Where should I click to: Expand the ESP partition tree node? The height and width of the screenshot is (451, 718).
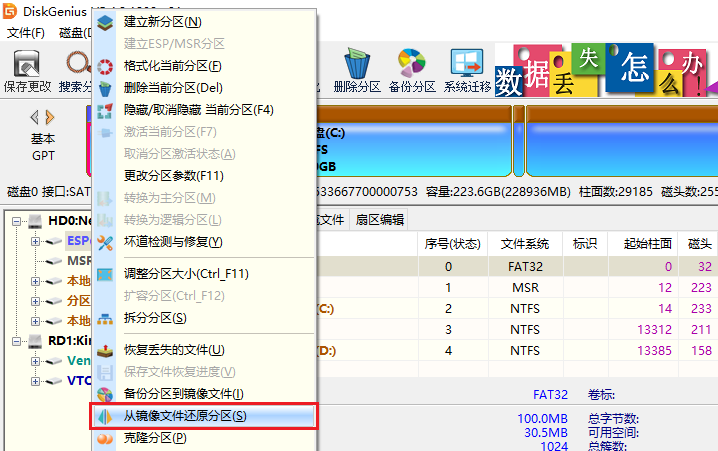(35, 241)
